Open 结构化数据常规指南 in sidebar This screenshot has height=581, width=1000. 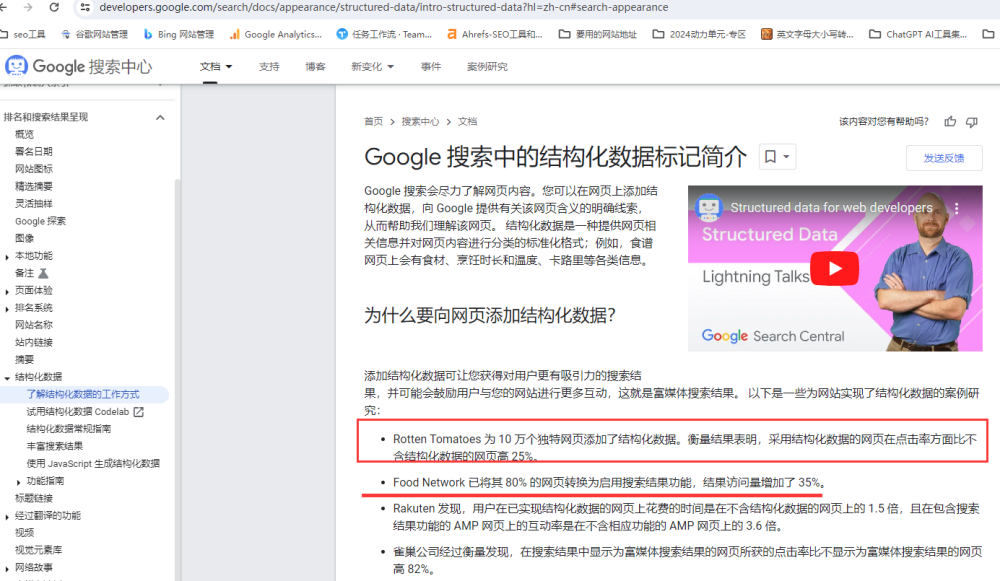tap(69, 429)
